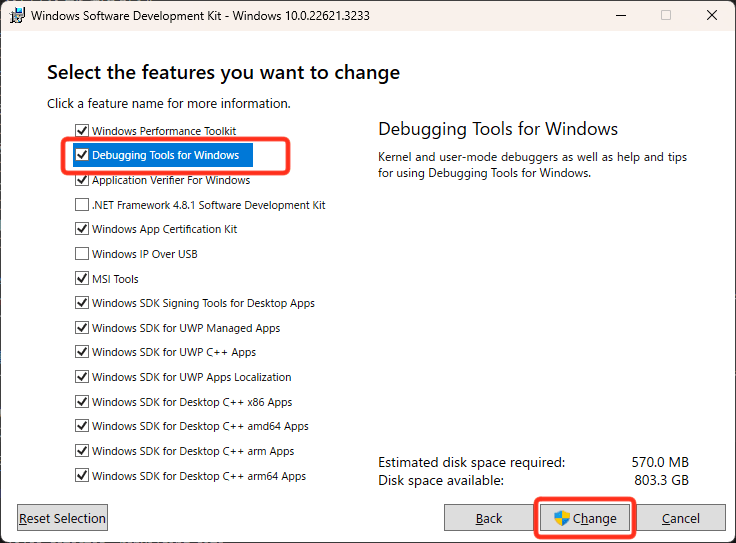Toggle Windows SDK for UWP C++ Apps checkbox

click(82, 352)
